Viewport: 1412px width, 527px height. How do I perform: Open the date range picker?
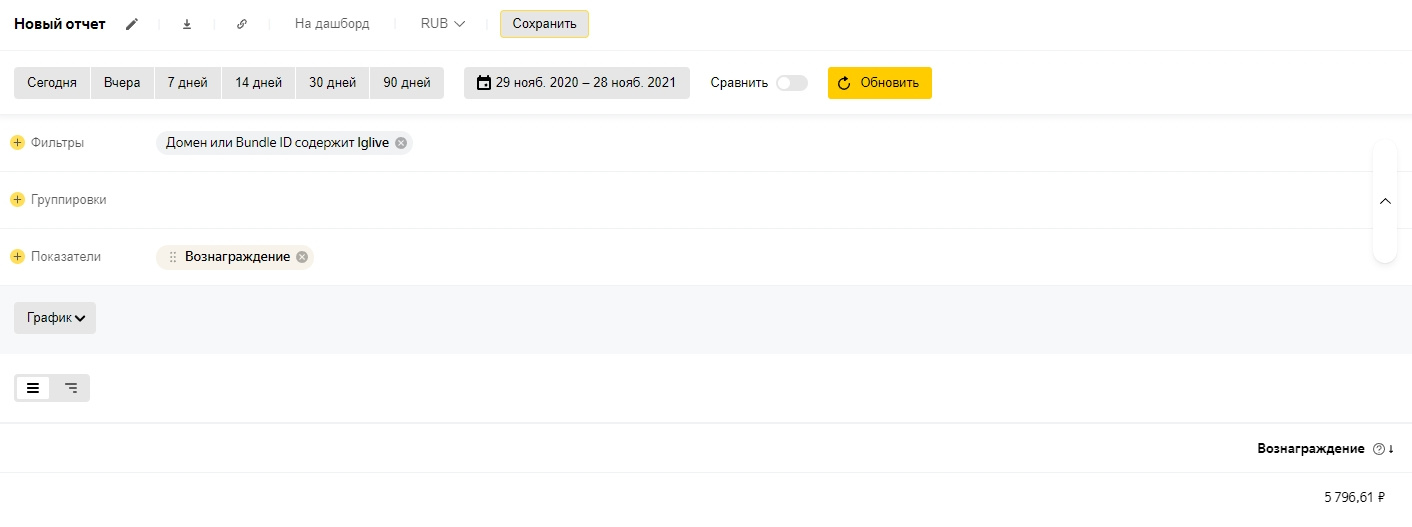coord(576,83)
